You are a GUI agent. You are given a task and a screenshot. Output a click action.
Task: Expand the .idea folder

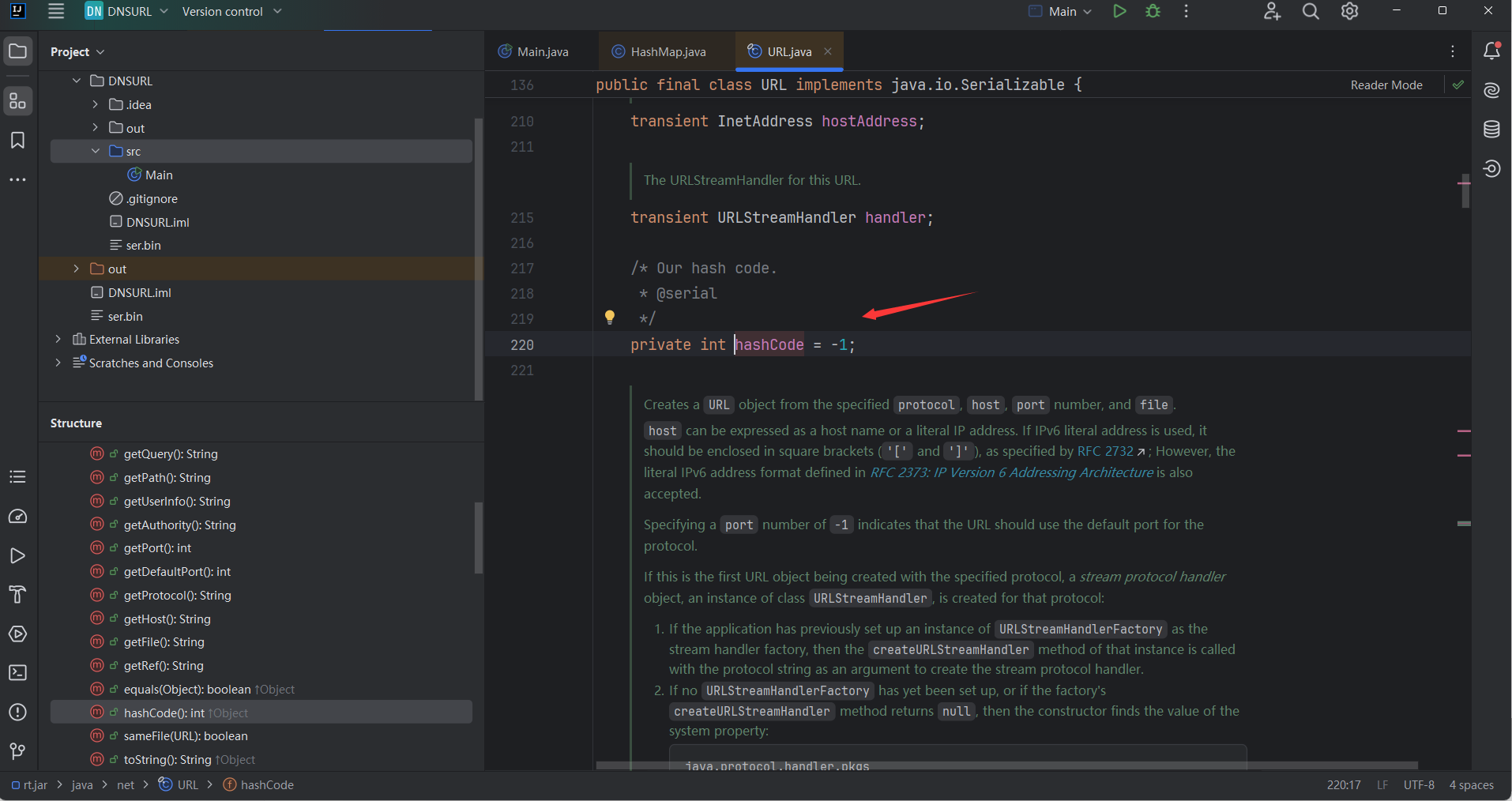point(95,104)
